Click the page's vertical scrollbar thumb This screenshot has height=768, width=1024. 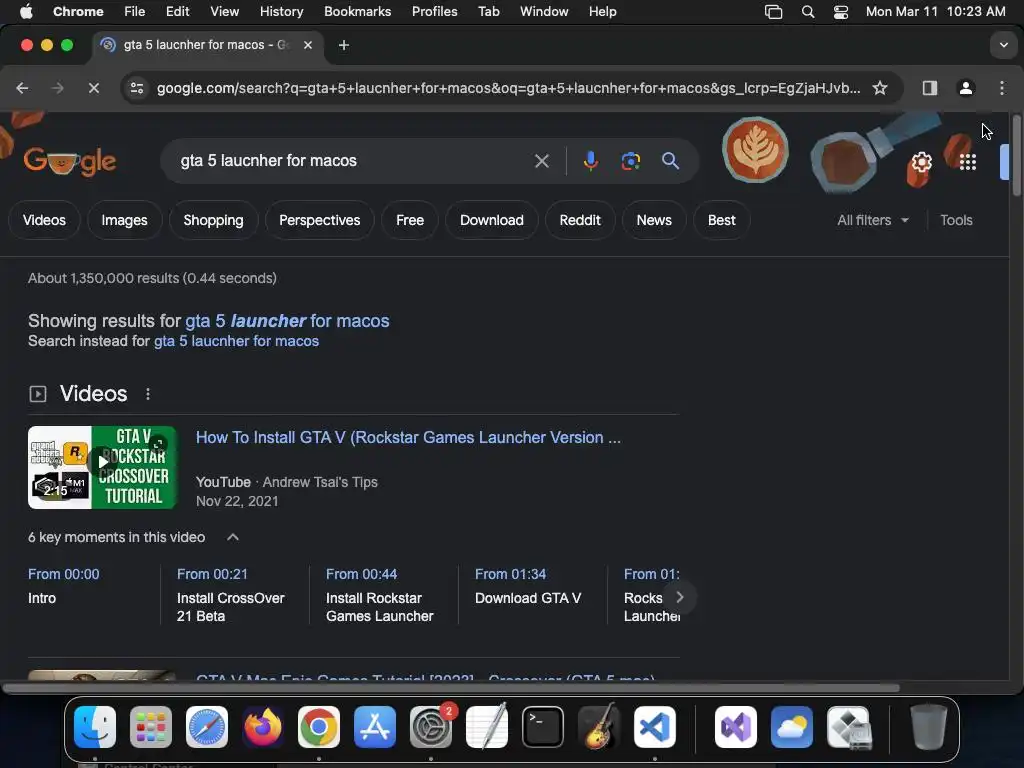[x=1016, y=155]
